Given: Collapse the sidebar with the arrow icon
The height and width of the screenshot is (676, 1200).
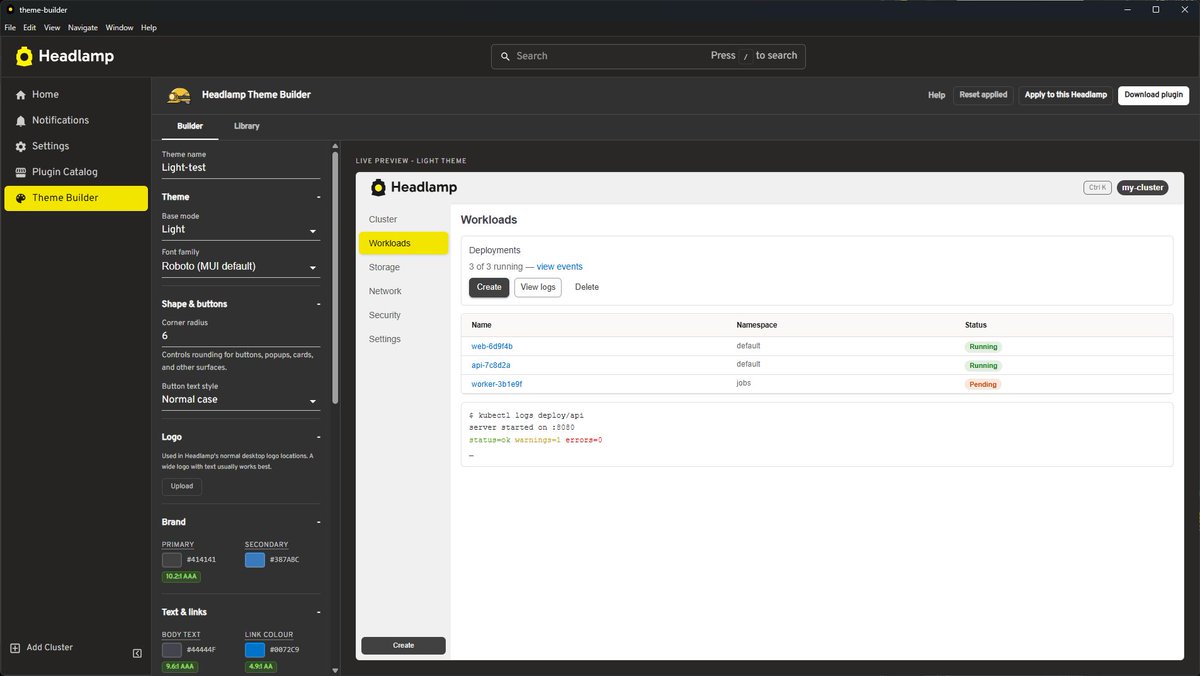Looking at the screenshot, I should pos(137,653).
